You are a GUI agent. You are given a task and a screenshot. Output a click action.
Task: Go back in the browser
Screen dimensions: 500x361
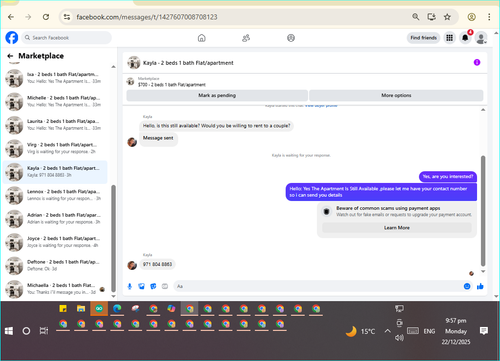pyautogui.click(x=11, y=17)
